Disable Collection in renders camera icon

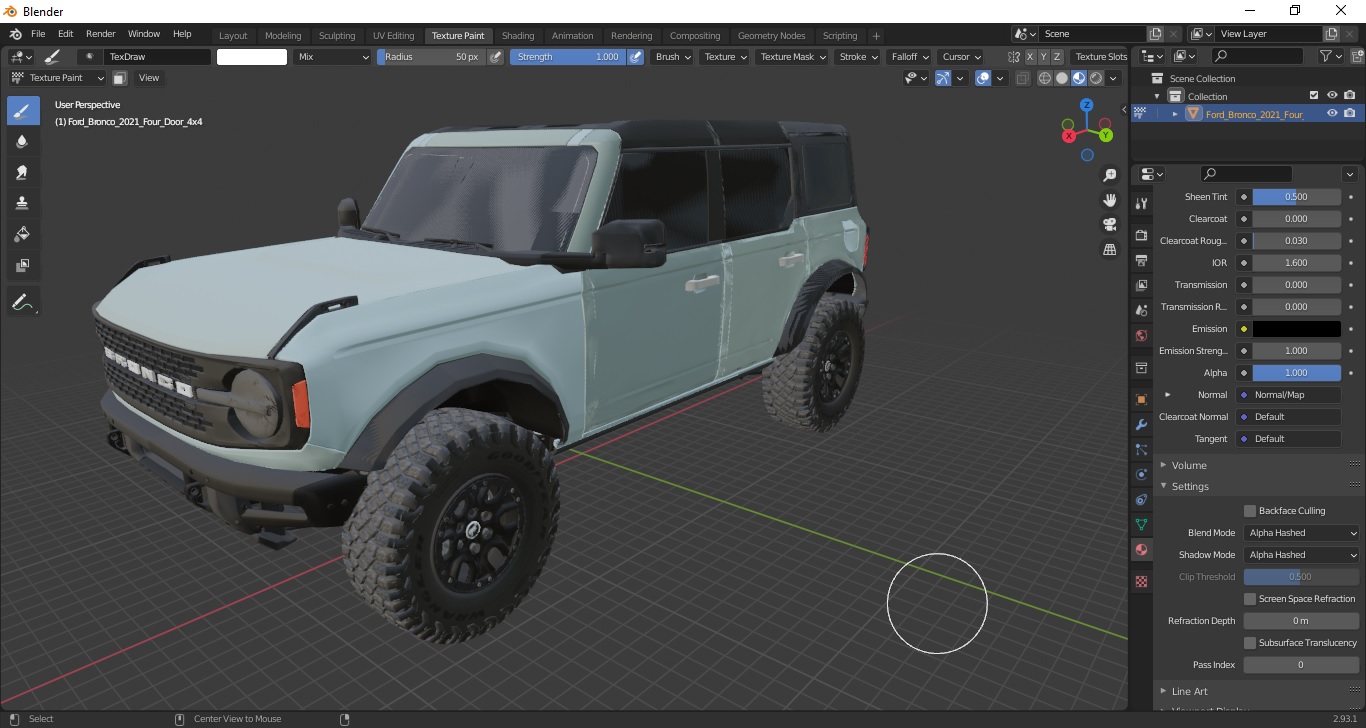tap(1350, 96)
